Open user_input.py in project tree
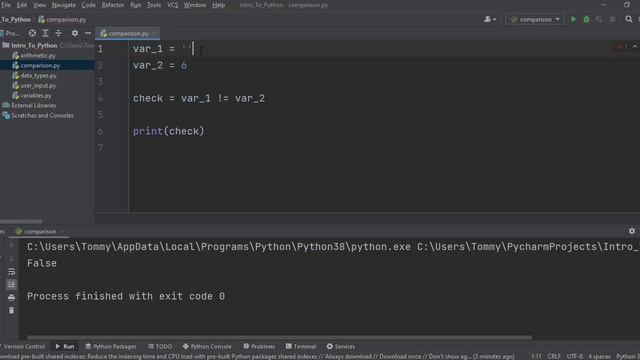The width and height of the screenshot is (640, 360). point(38,86)
